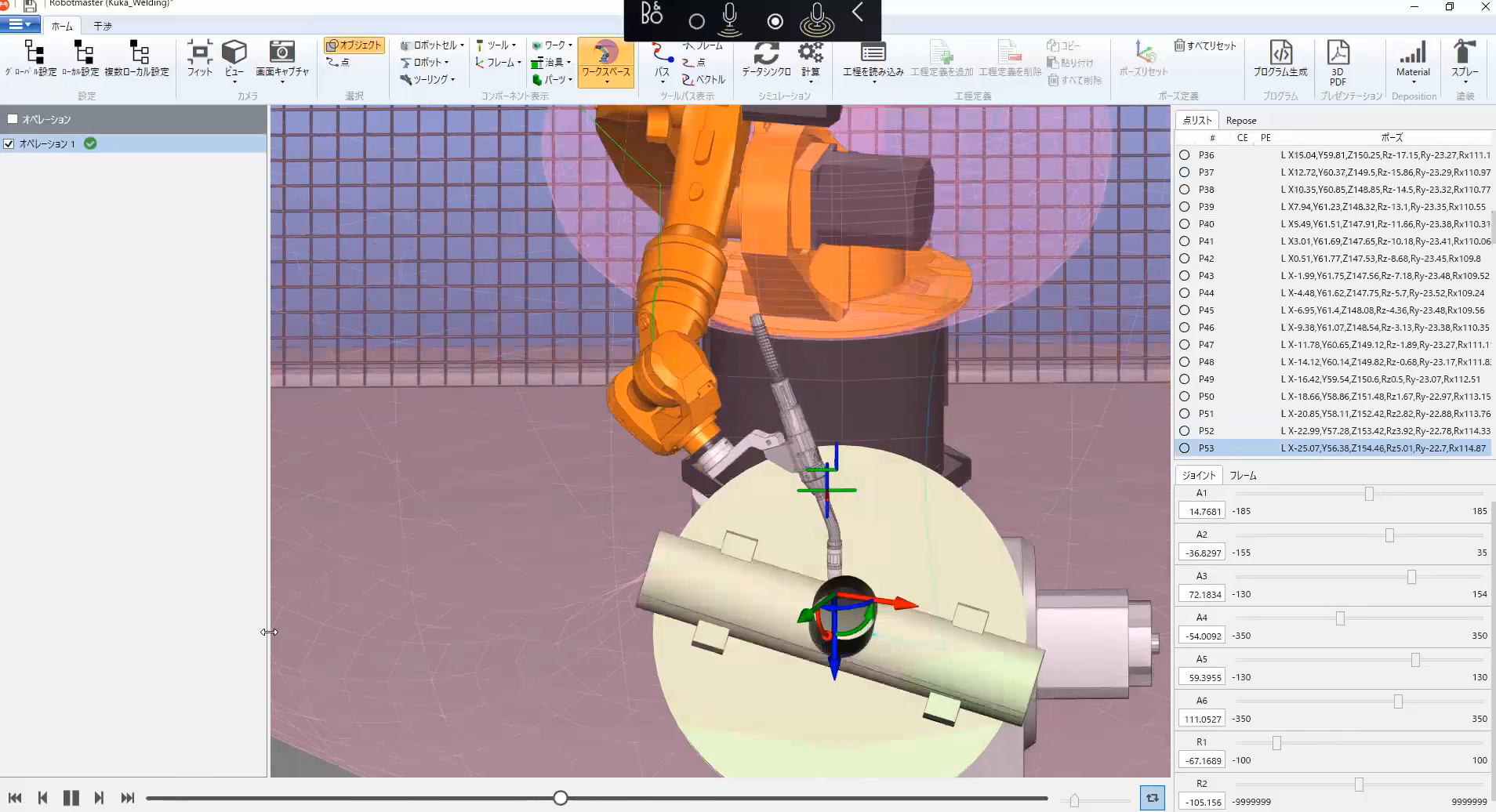Image resolution: width=1496 pixels, height=812 pixels.
Task: Save the project with floppy icon
Action: 30,5
